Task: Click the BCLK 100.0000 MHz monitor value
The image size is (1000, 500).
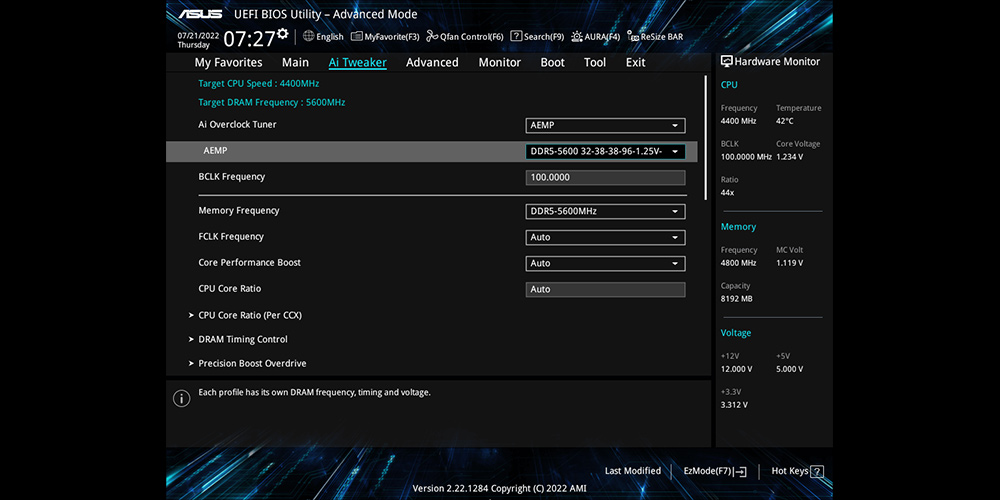Action: point(746,157)
